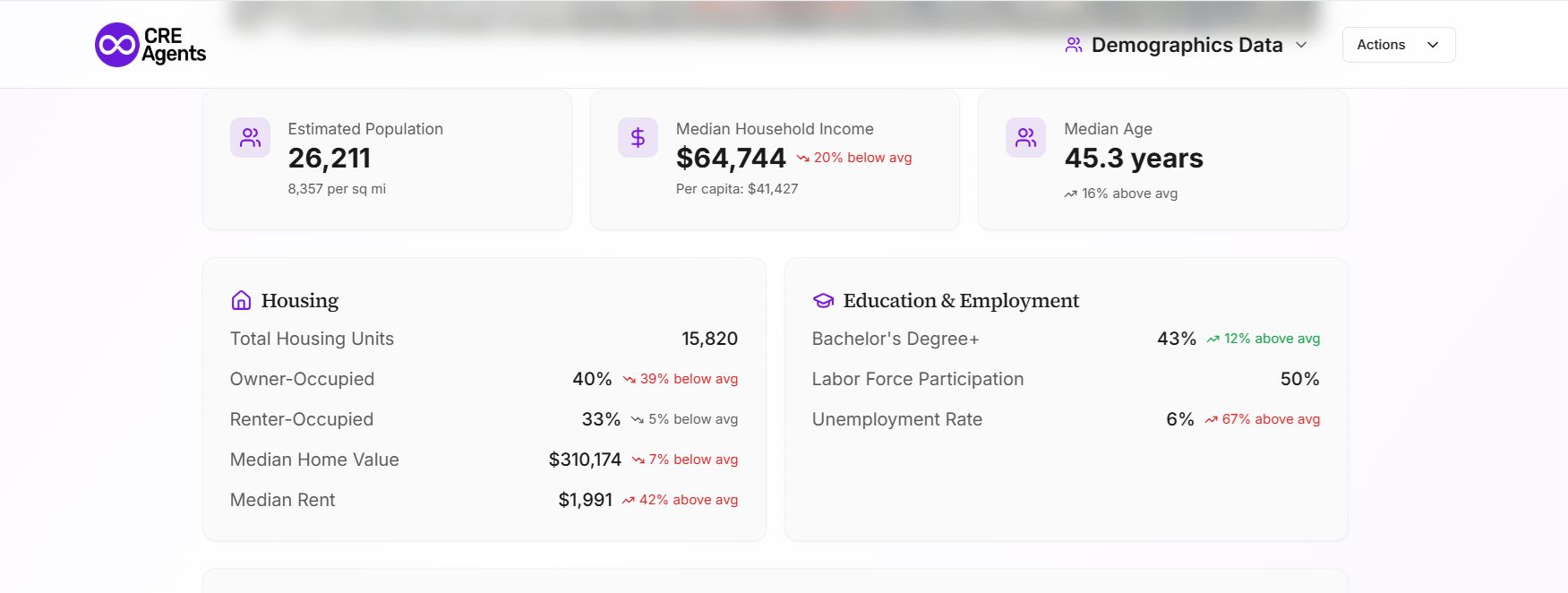Click the Median Age people icon
The width and height of the screenshot is (1568, 593).
click(x=1025, y=138)
